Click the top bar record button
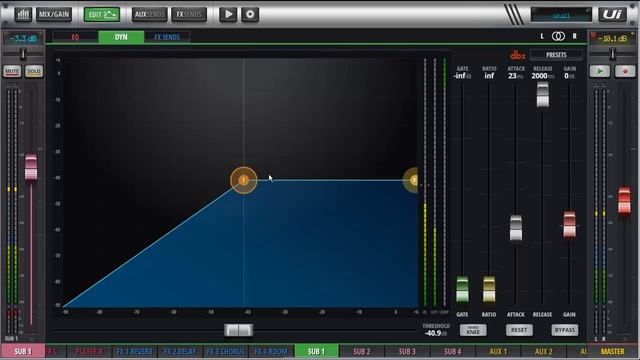Viewport: 640px width, 360px height. point(250,15)
